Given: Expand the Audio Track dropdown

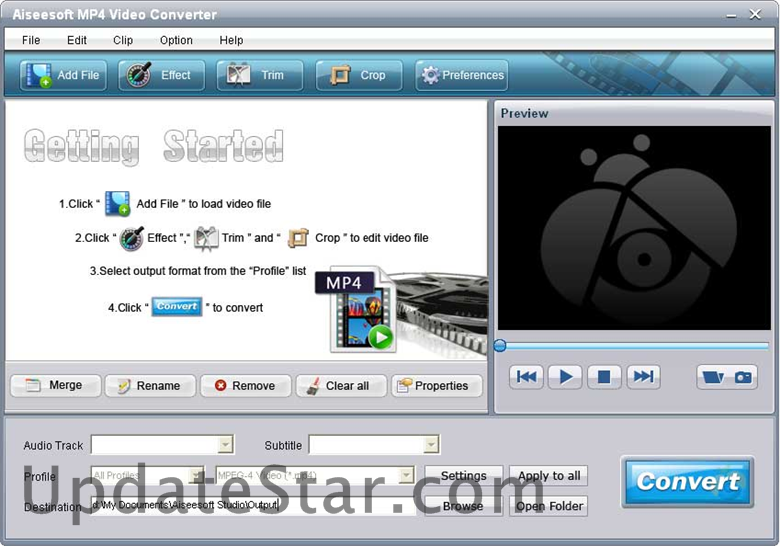Looking at the screenshot, I should pos(225,444).
